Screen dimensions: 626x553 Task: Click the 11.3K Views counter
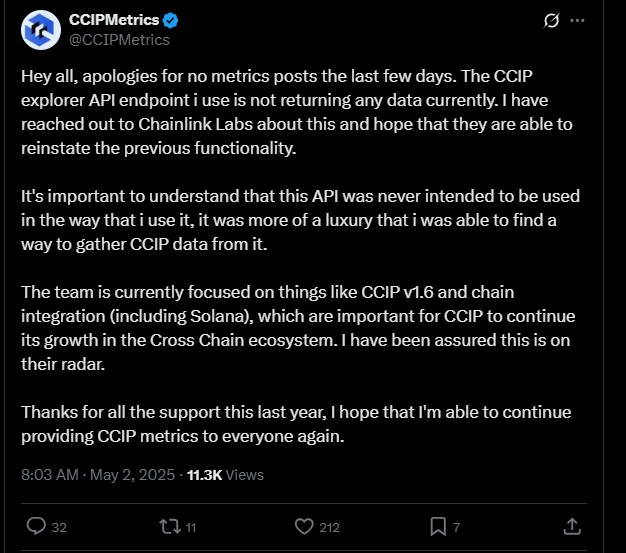[x=225, y=474]
